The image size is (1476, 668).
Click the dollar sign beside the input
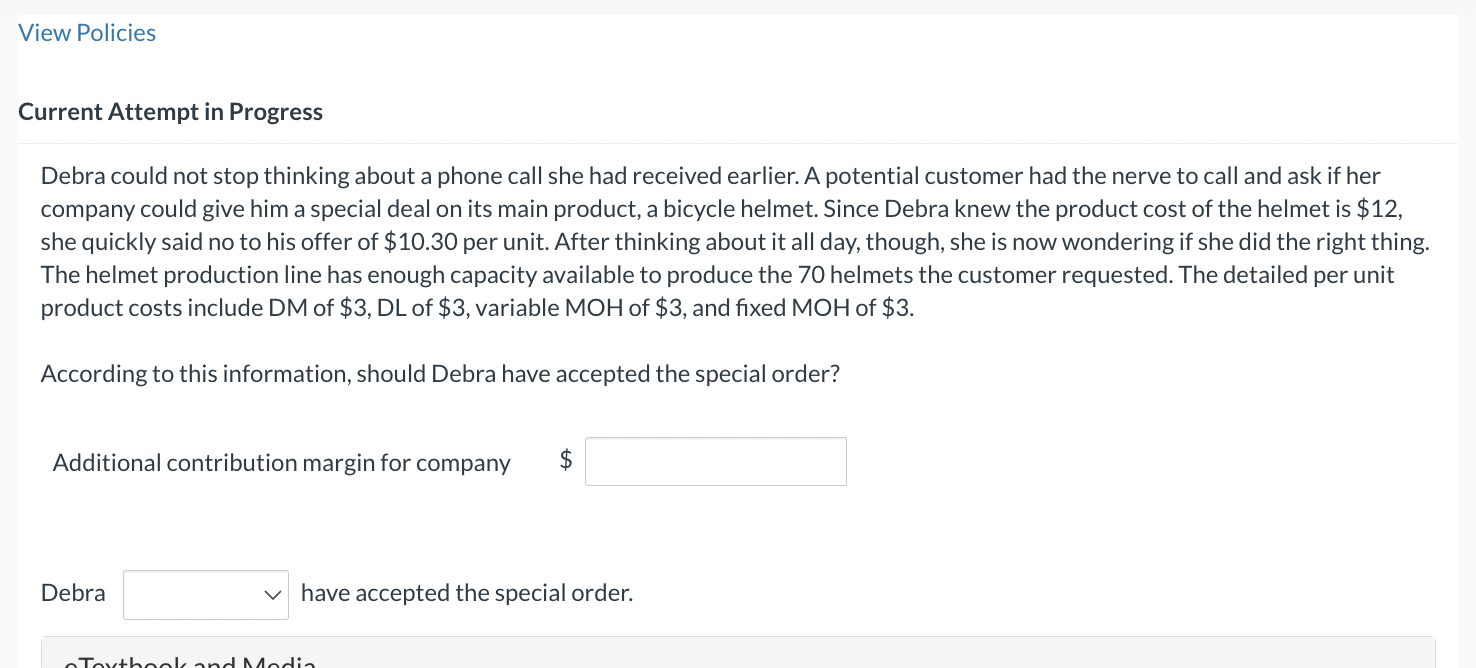point(566,460)
